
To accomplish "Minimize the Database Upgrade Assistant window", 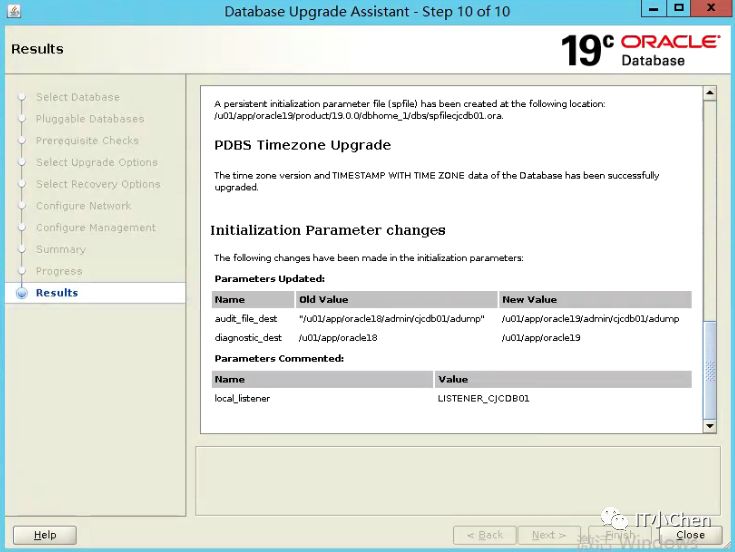I will tap(653, 8).
